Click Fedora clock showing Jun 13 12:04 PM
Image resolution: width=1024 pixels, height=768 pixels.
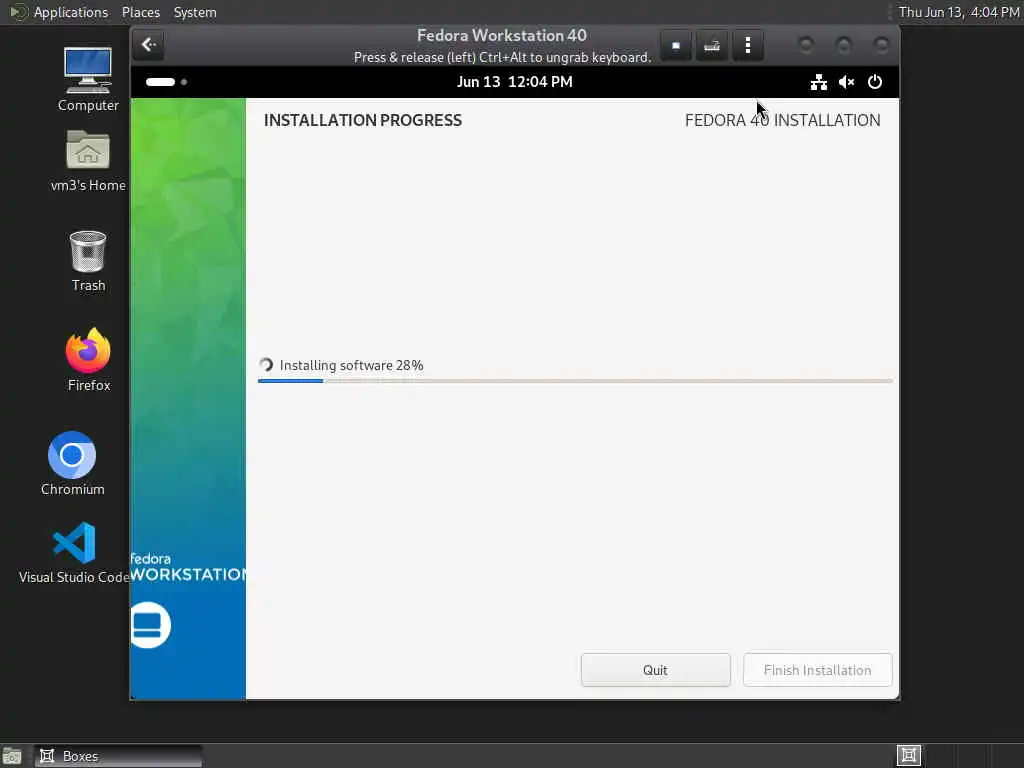point(515,82)
